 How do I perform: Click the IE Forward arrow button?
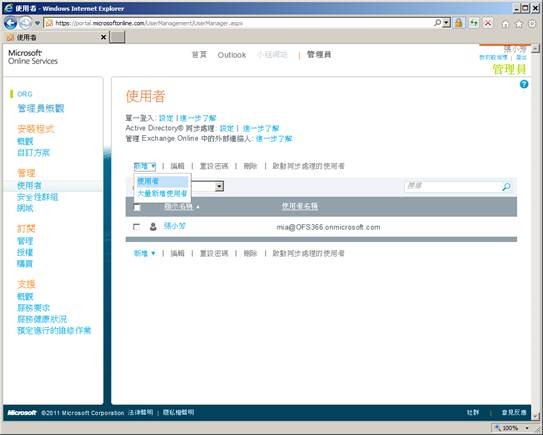[x=25, y=23]
